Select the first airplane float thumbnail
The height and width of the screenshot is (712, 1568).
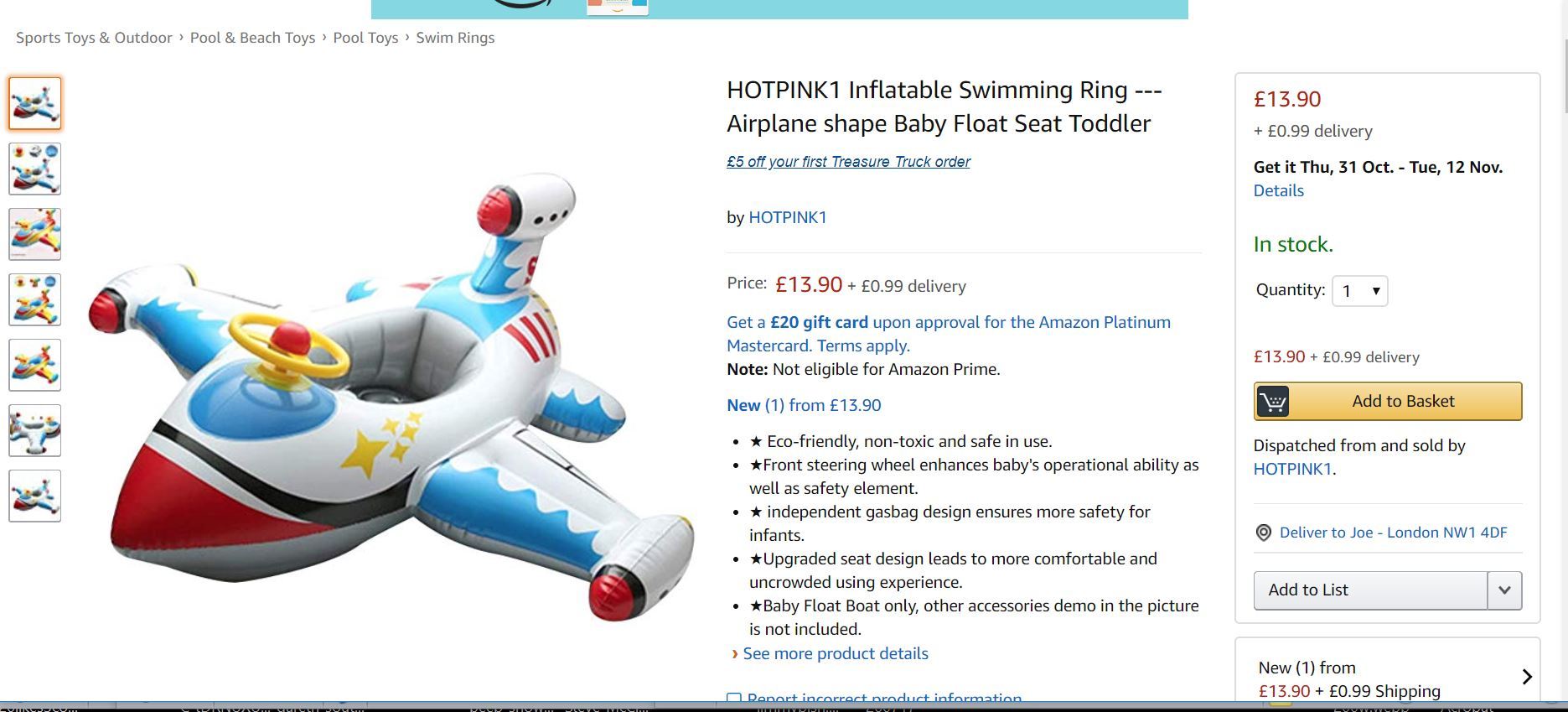pyautogui.click(x=35, y=103)
